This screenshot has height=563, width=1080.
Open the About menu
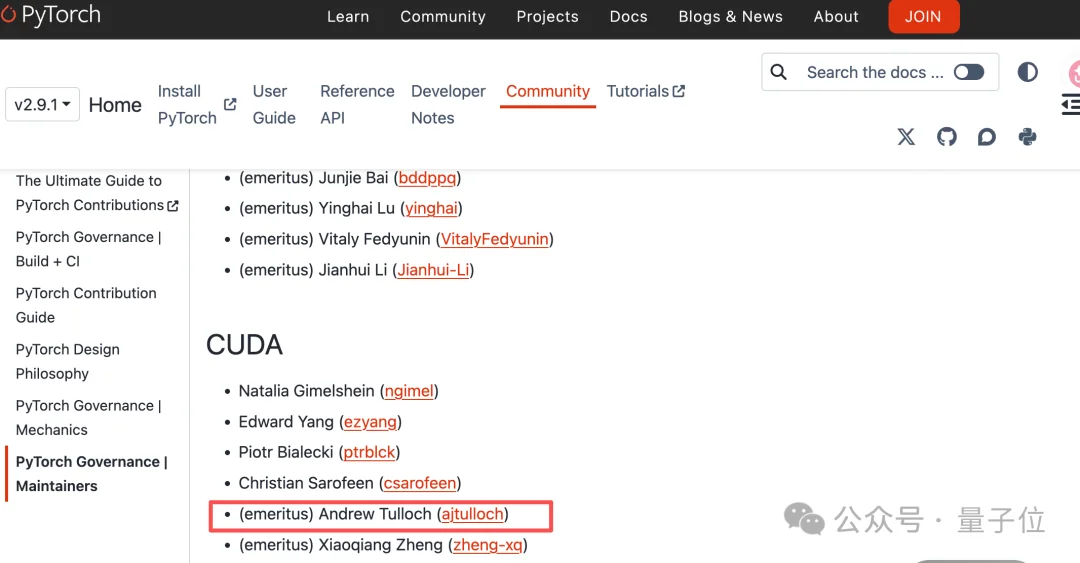point(835,17)
